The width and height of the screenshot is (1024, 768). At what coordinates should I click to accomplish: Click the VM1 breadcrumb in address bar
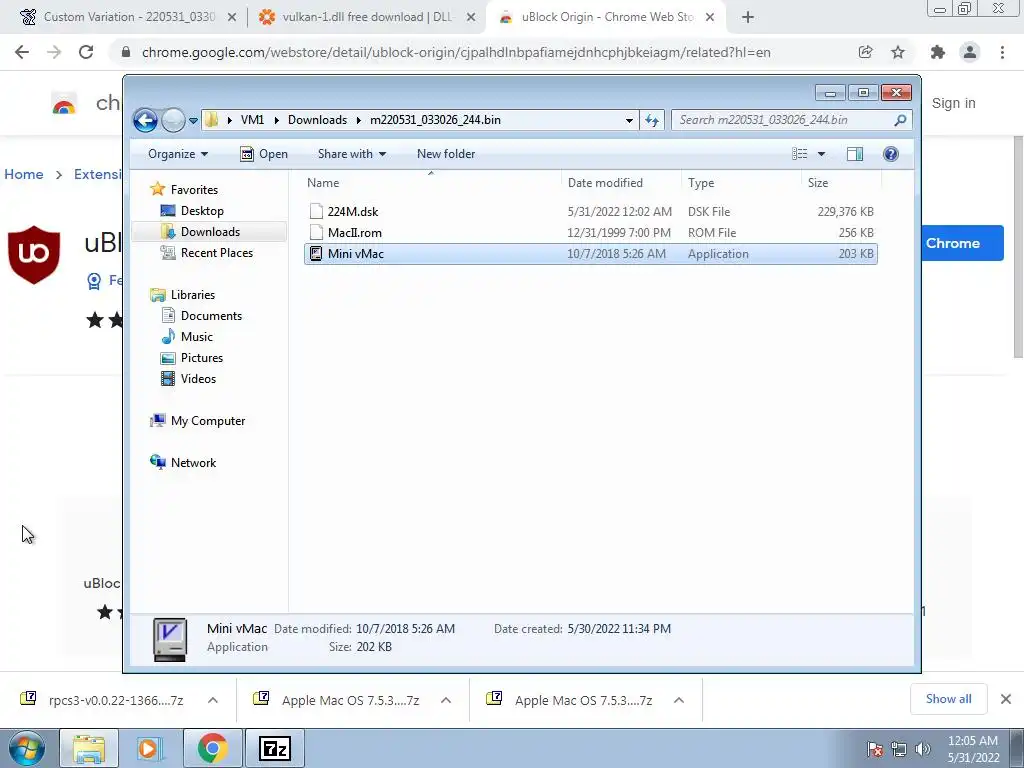[x=252, y=120]
